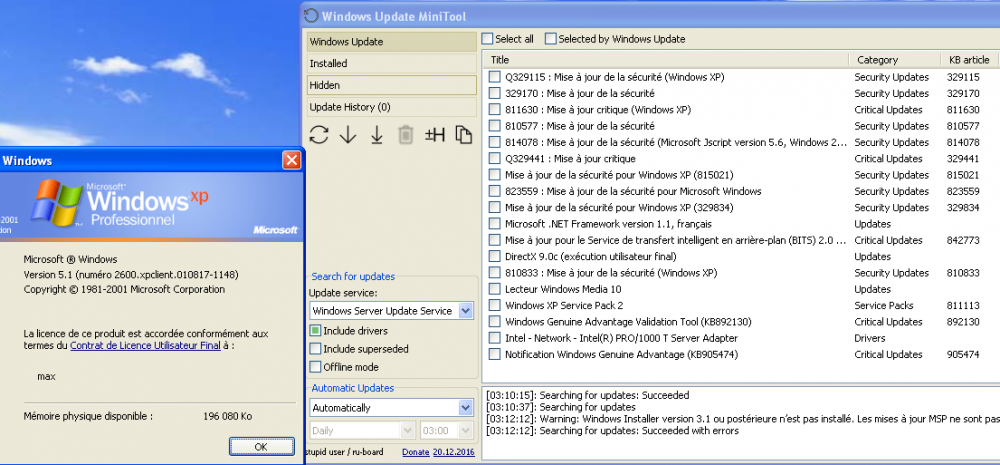
Task: Close the About Windows dialog
Action: [291, 160]
